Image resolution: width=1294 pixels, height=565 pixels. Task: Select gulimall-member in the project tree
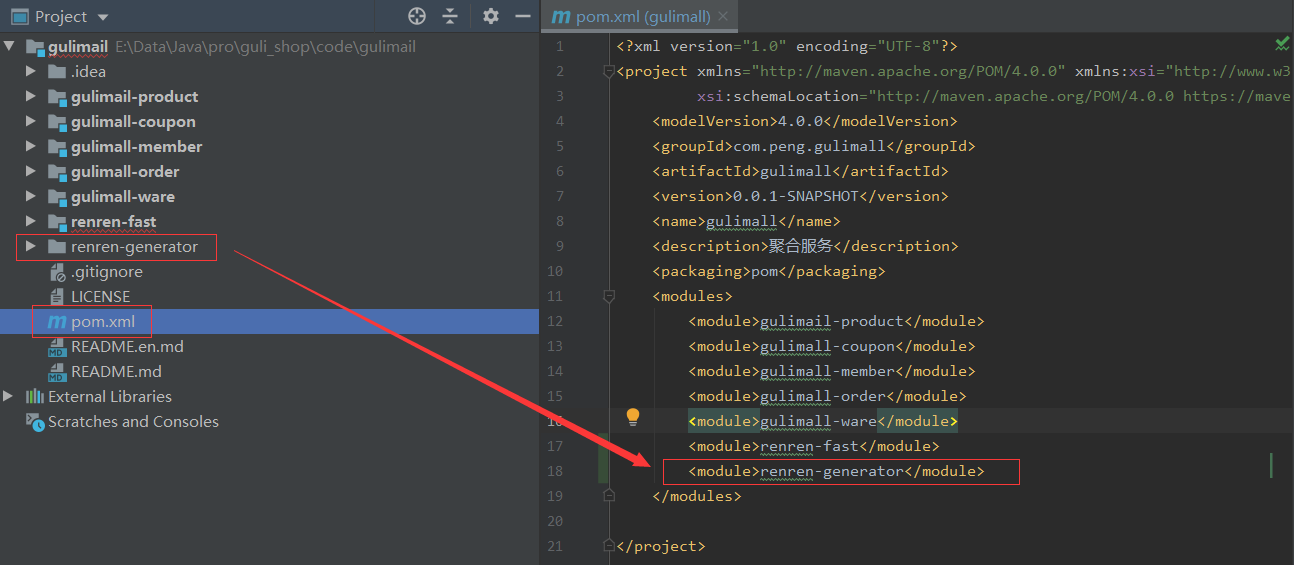137,147
